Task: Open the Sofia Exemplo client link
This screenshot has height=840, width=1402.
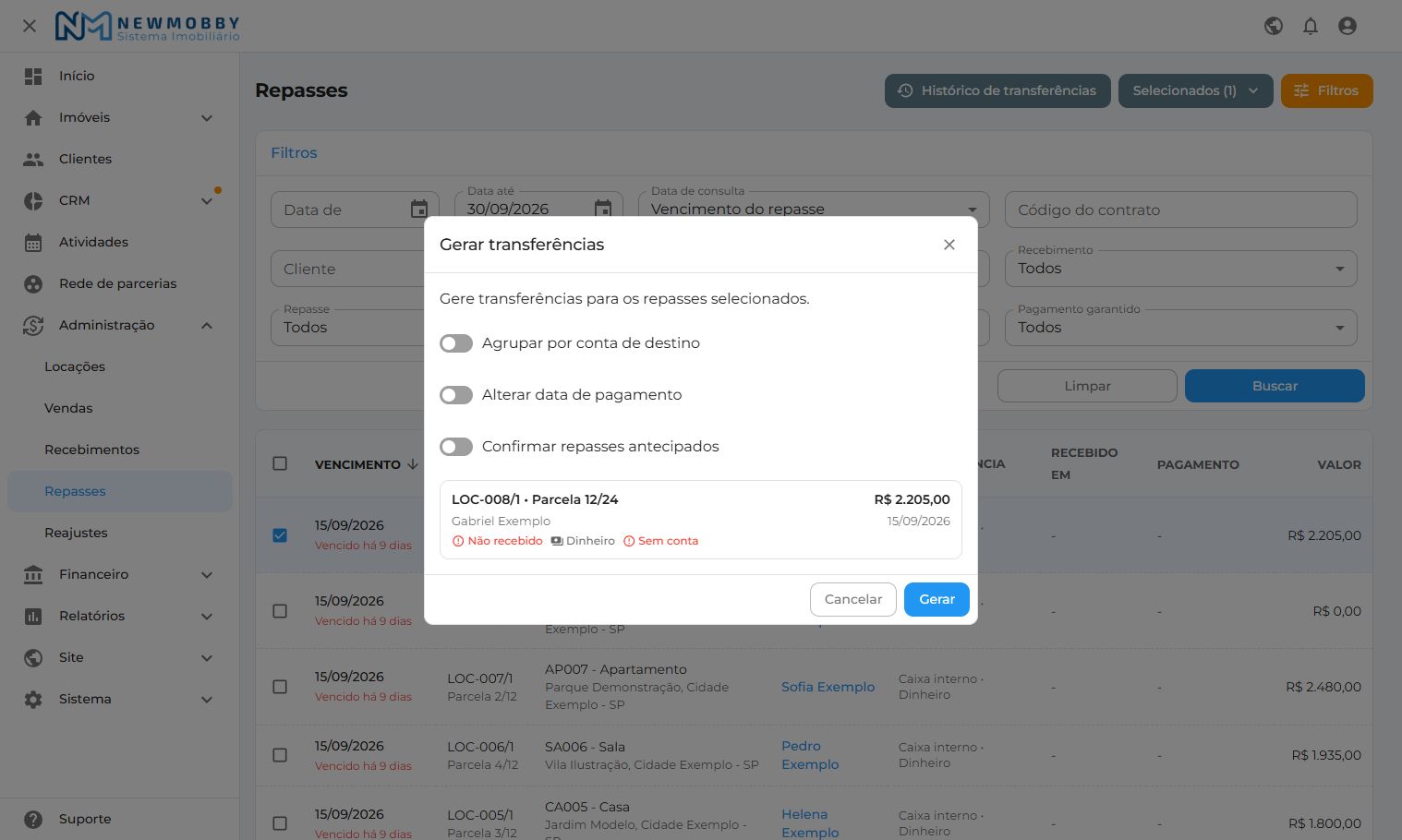Action: tap(828, 687)
